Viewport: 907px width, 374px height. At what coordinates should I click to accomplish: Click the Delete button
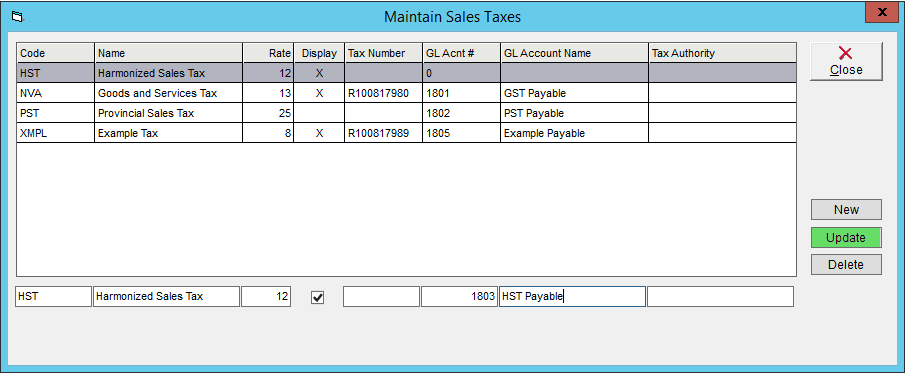(846, 265)
